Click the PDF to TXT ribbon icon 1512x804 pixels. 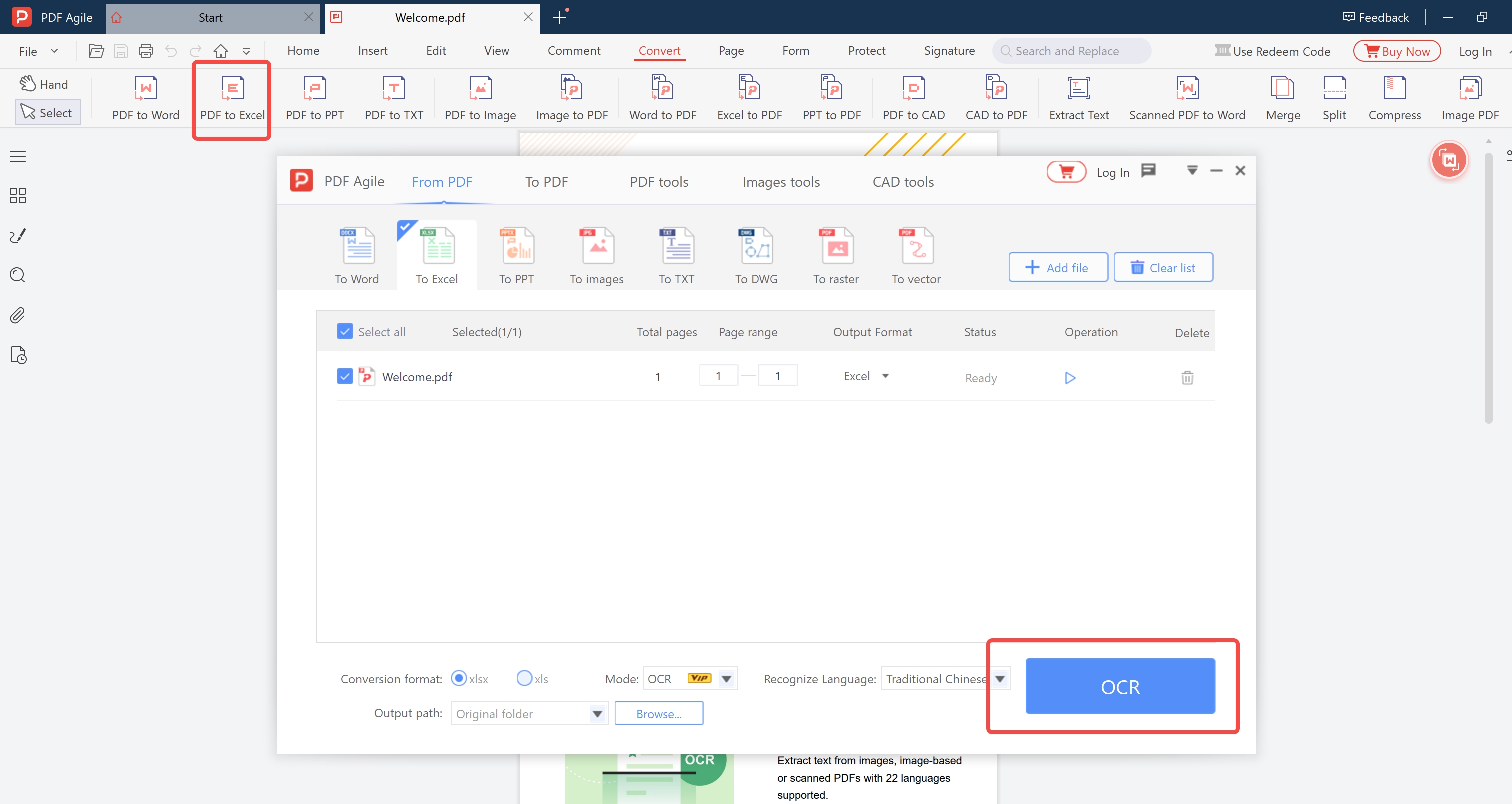(394, 88)
